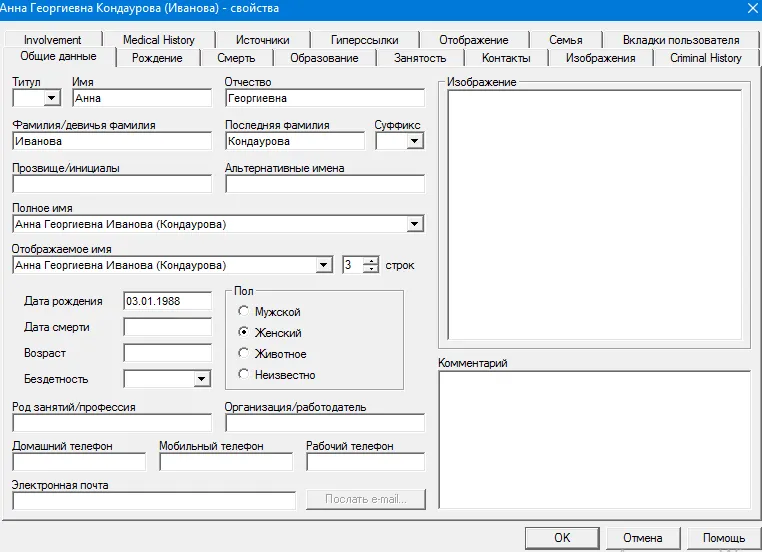
Task: Select the Мужской radio button
Action: point(244,312)
